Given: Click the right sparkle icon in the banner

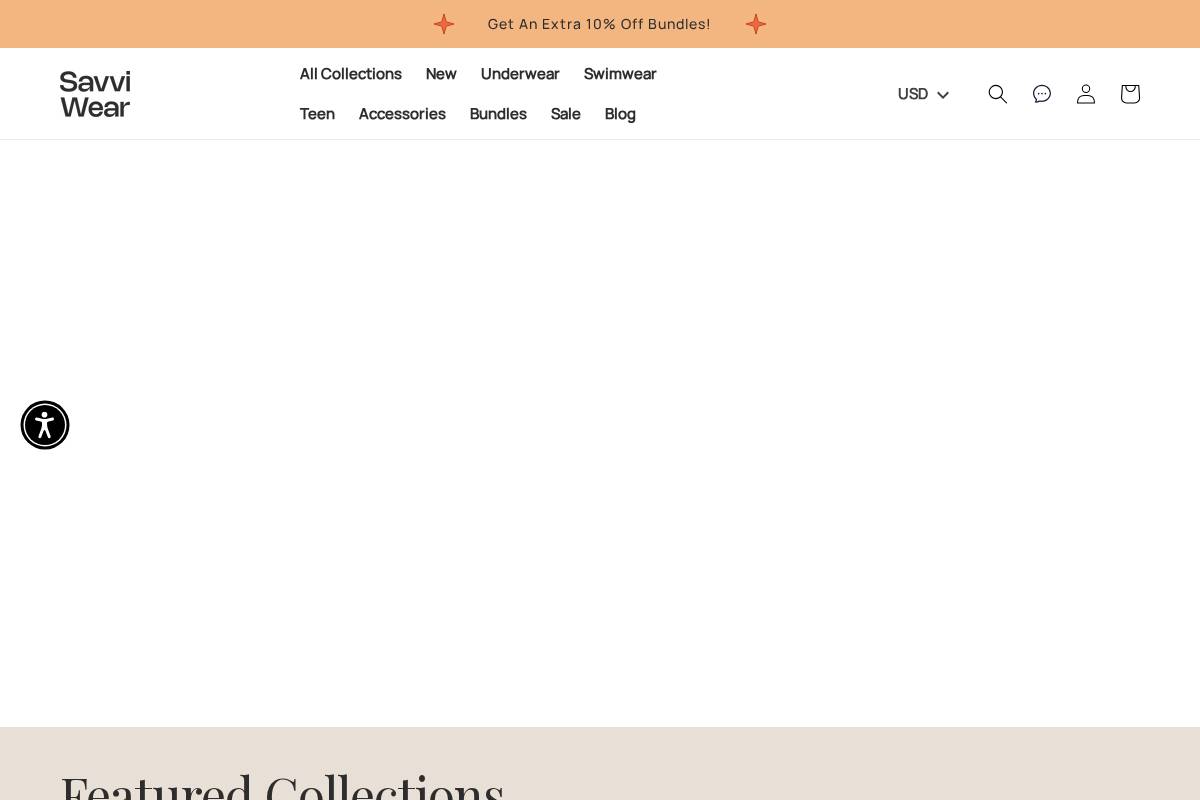Looking at the screenshot, I should (756, 24).
